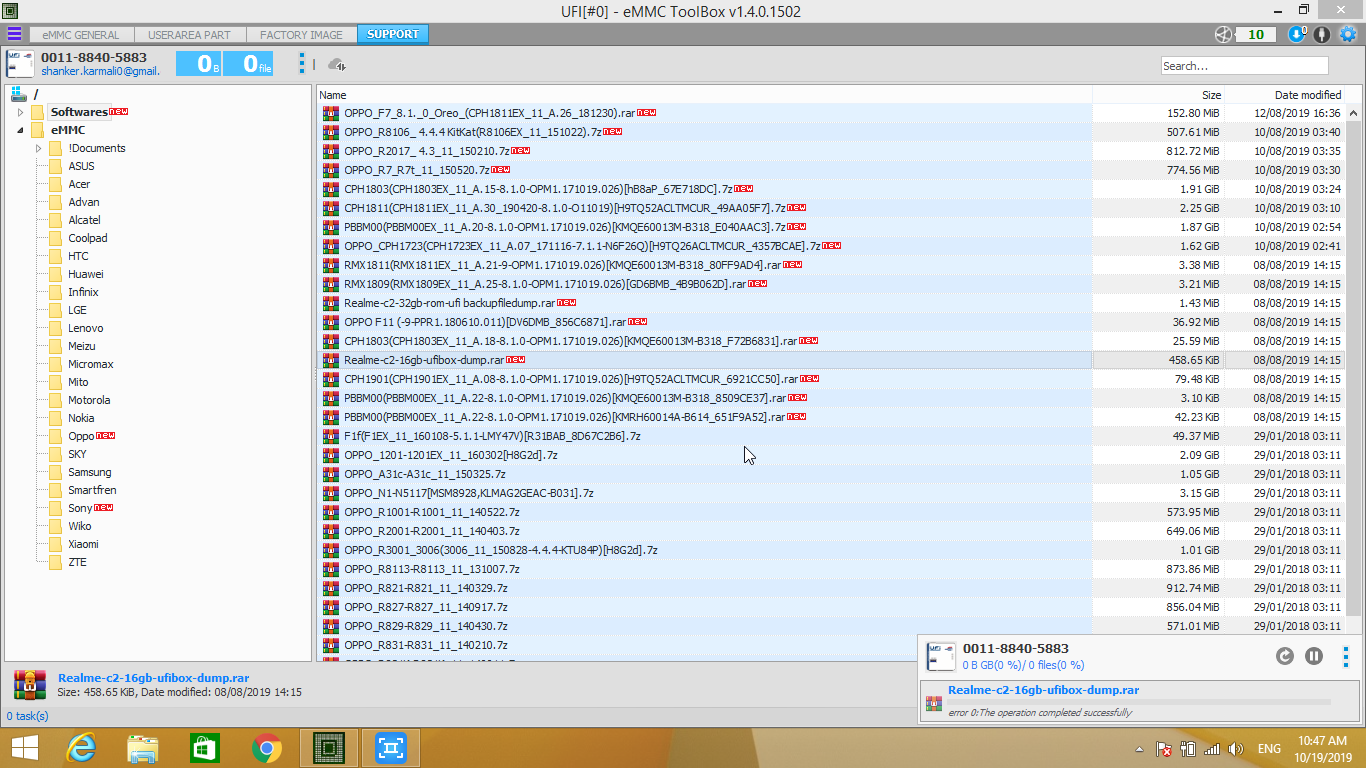Open Internet Explorer from taskbar

(x=81, y=748)
